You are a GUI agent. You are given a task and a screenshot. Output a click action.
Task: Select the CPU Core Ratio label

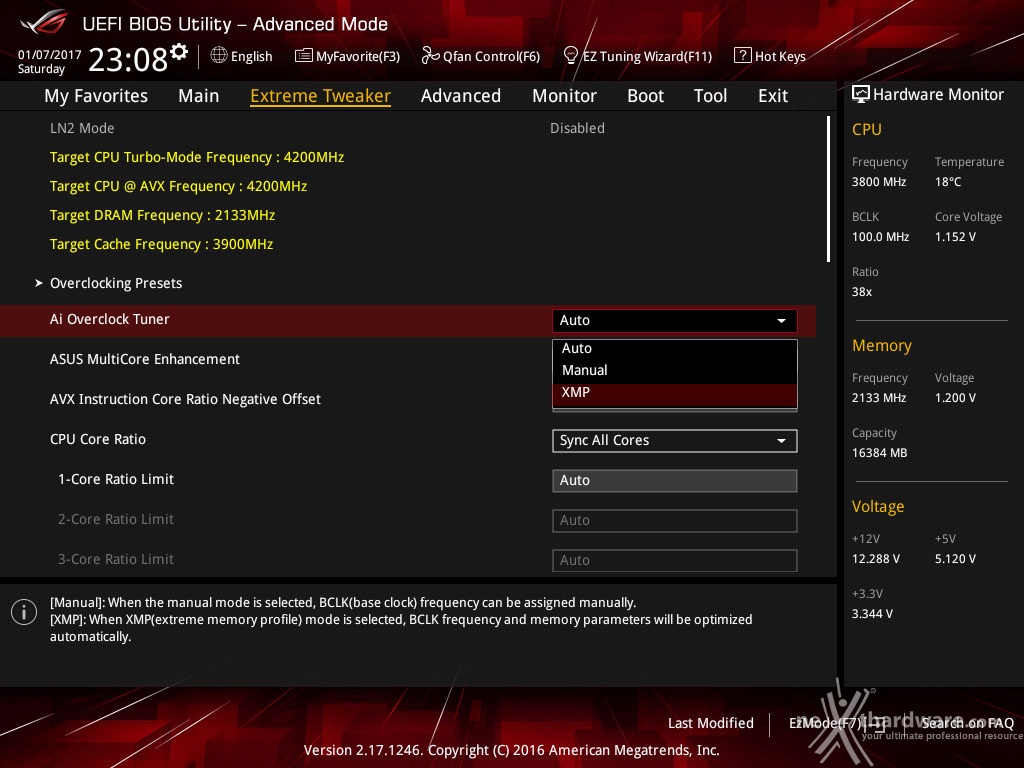(x=98, y=440)
